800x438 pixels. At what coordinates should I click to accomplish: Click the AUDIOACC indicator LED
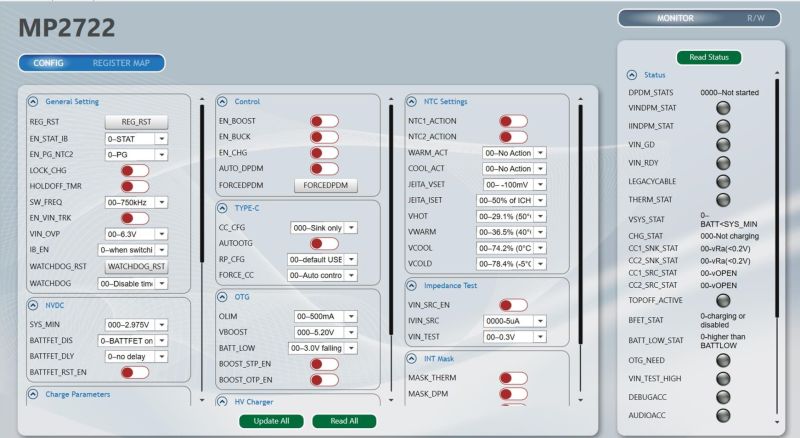click(x=723, y=416)
